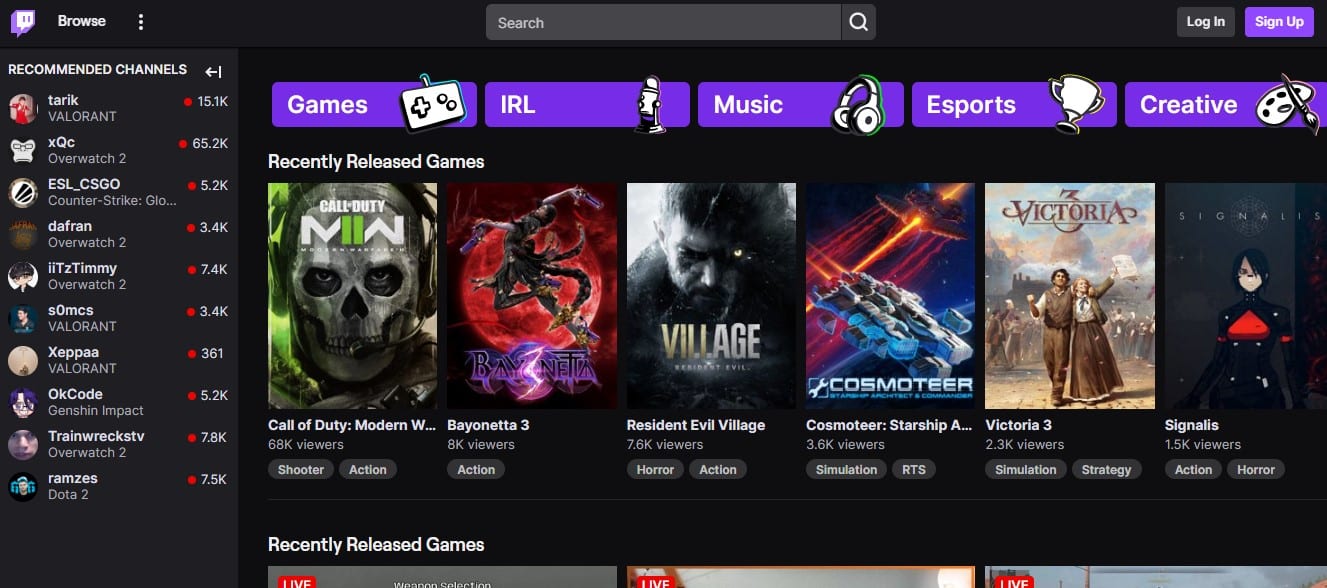Click the Bayonetta 3 title link
The height and width of the screenshot is (588, 1327).
tap(488, 425)
